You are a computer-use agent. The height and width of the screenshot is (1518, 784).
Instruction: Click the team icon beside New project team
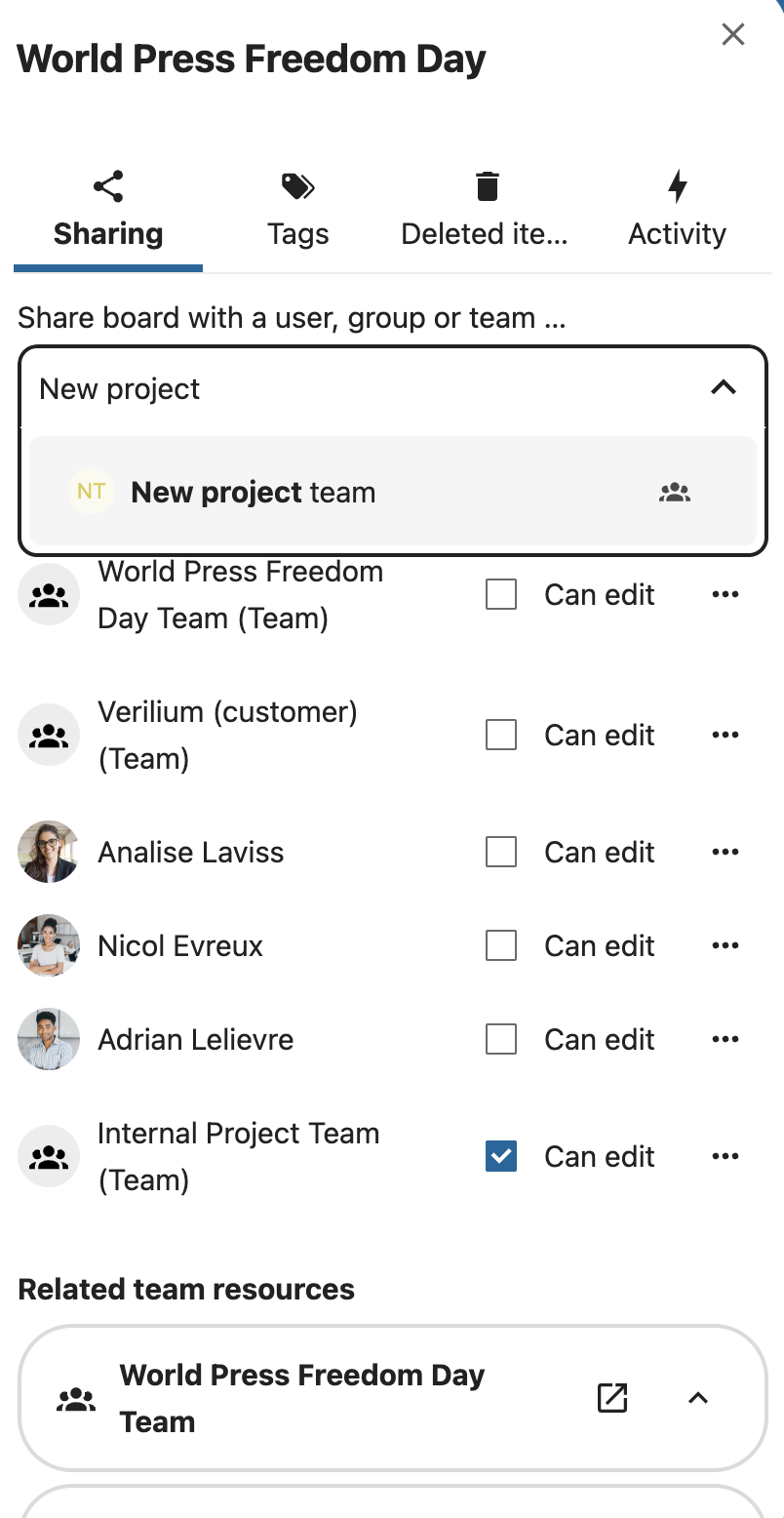click(x=675, y=492)
